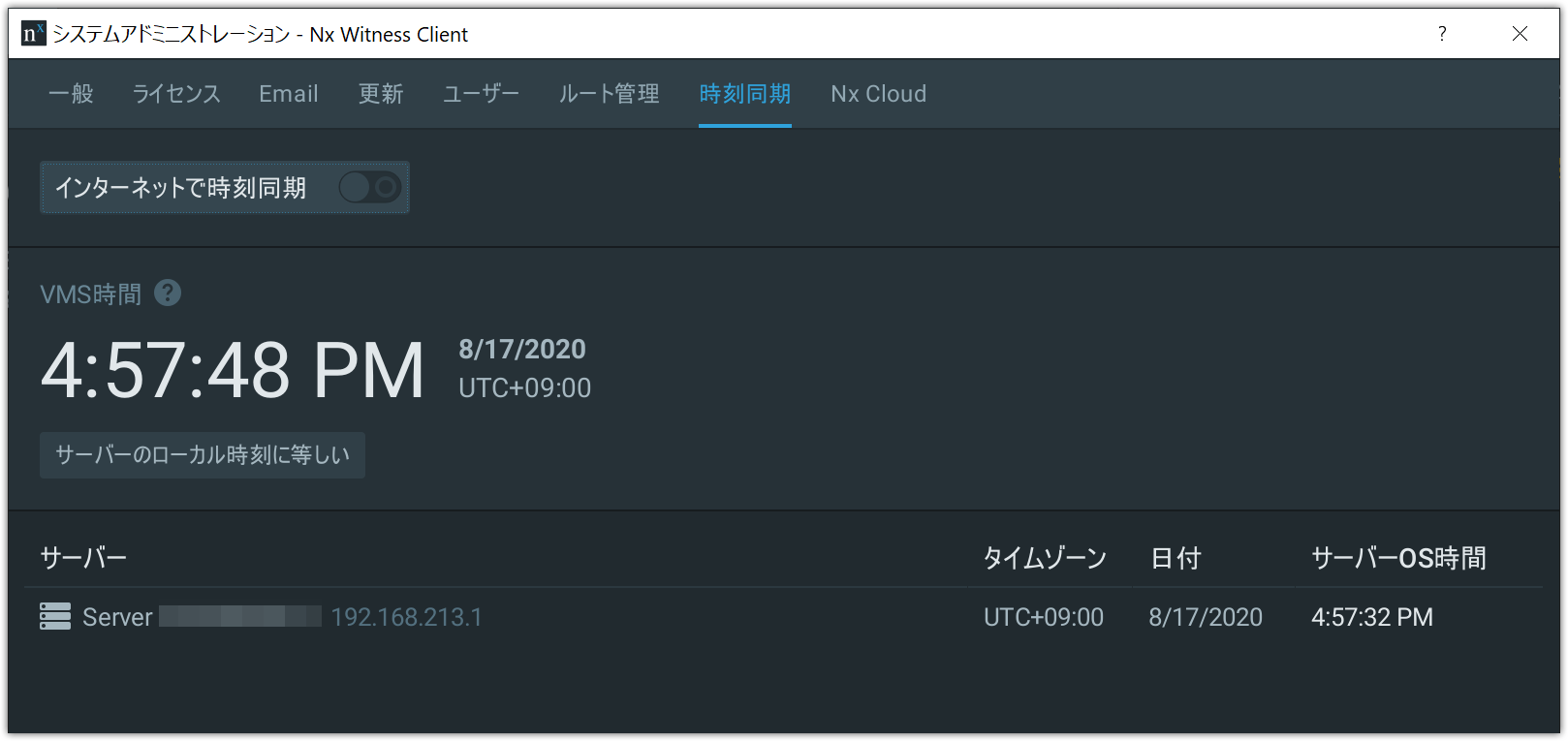Select the 時刻同期 tab
The image size is (1568, 741).
745,94
